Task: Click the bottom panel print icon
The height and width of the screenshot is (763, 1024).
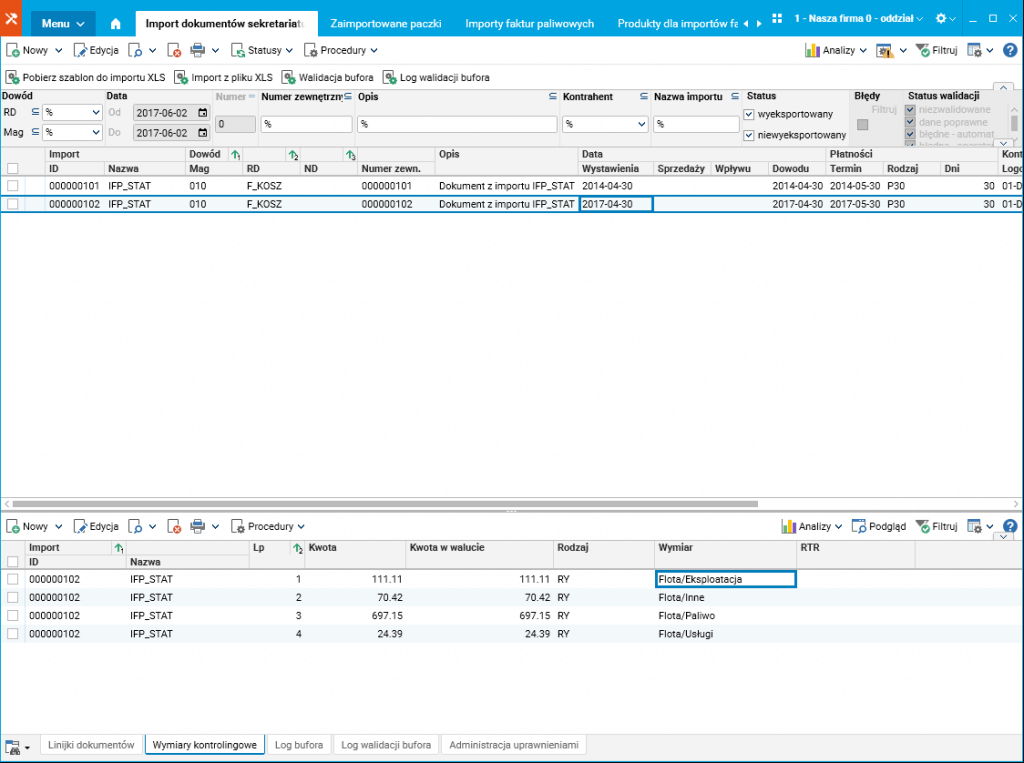Action: pyautogui.click(x=197, y=527)
